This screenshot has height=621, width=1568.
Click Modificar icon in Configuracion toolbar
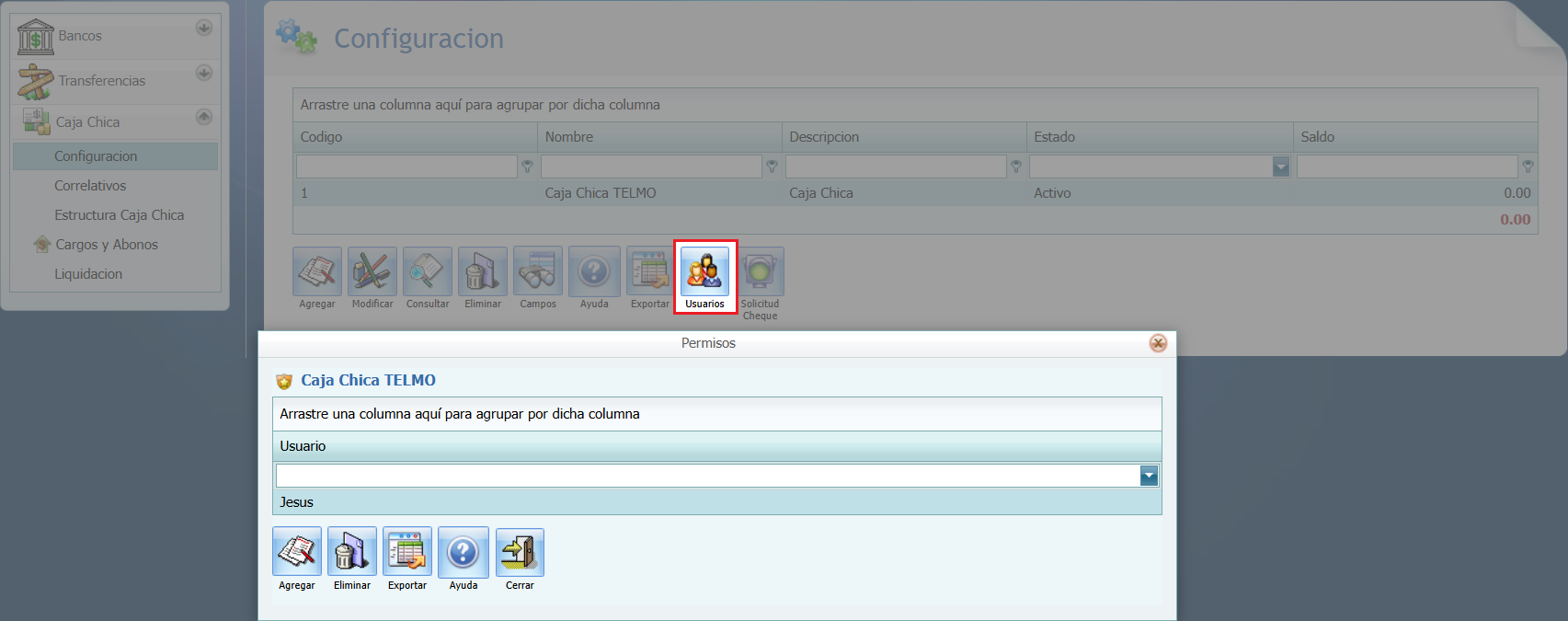372,271
